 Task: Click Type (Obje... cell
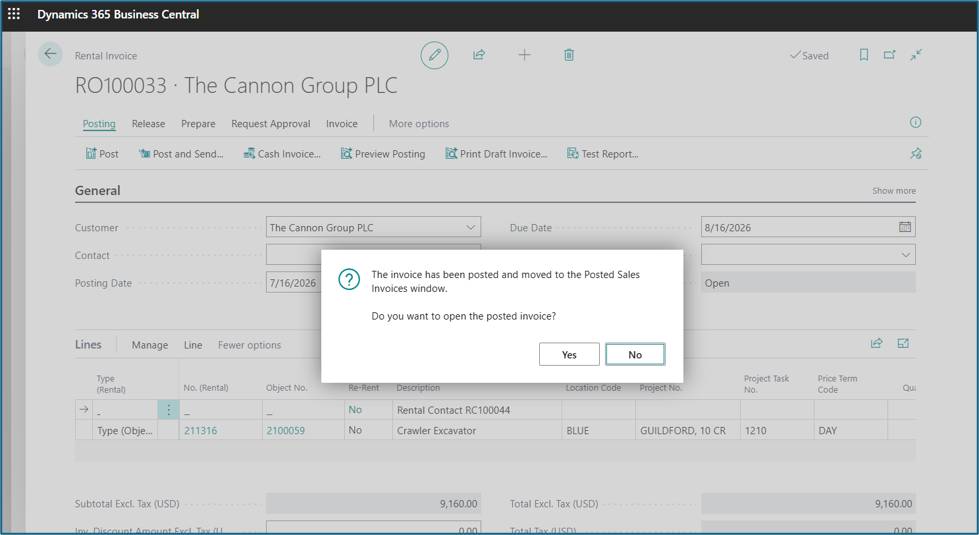click(125, 430)
